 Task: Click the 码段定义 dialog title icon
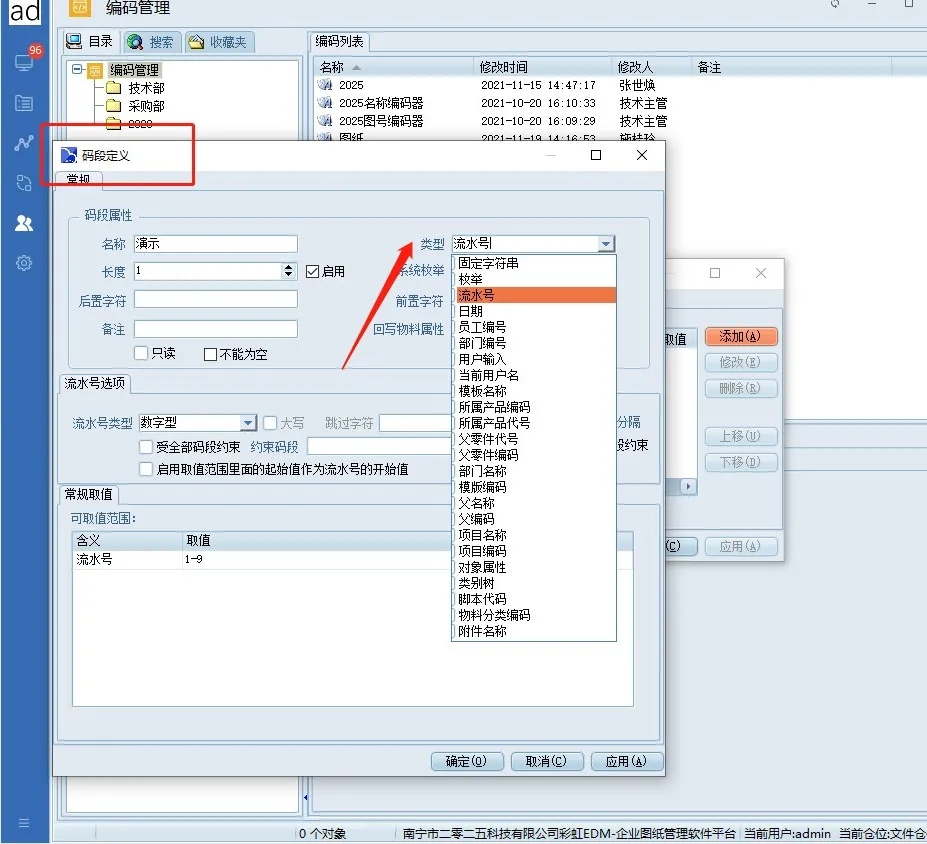coord(69,155)
